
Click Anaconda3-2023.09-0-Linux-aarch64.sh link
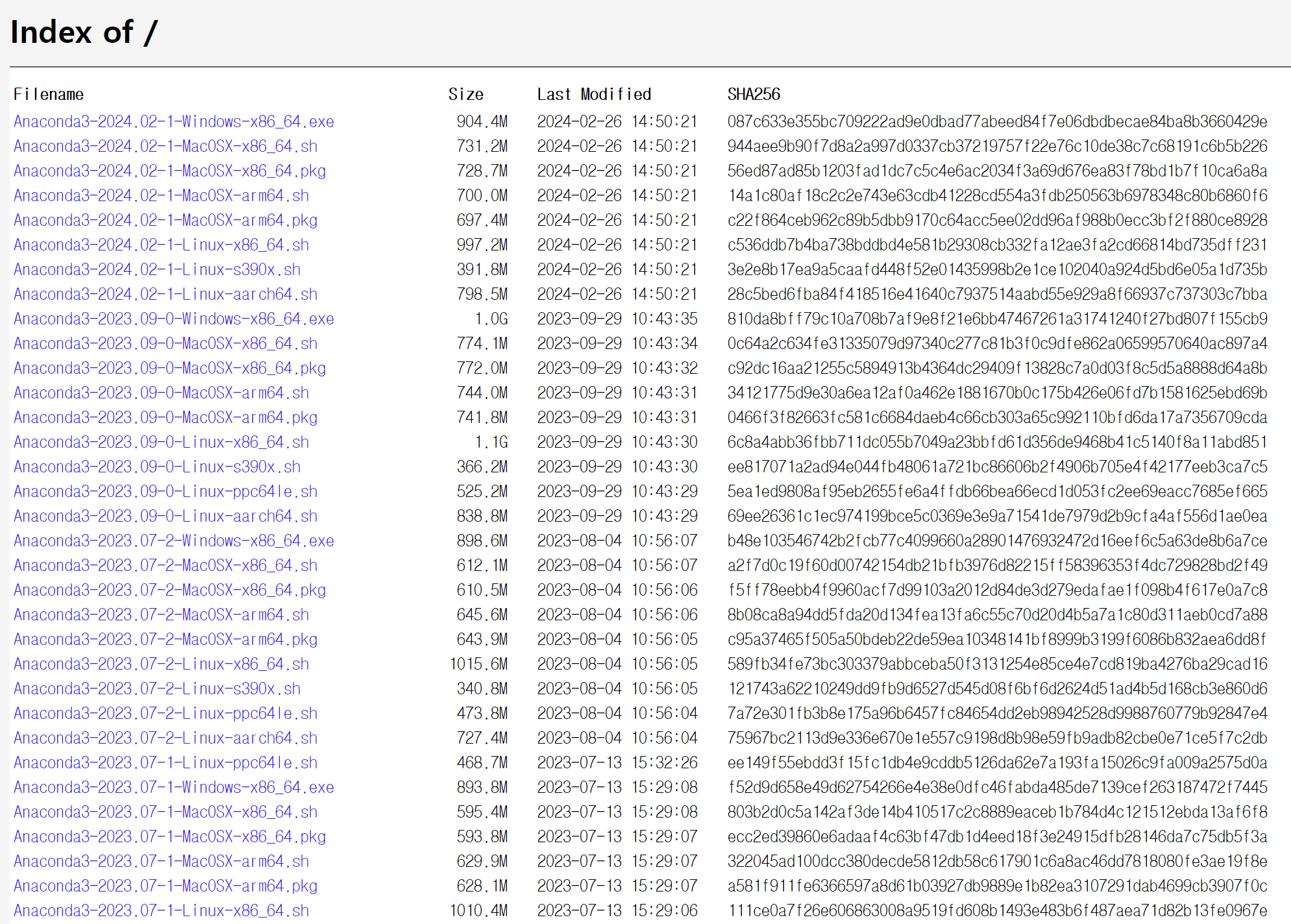tap(165, 517)
